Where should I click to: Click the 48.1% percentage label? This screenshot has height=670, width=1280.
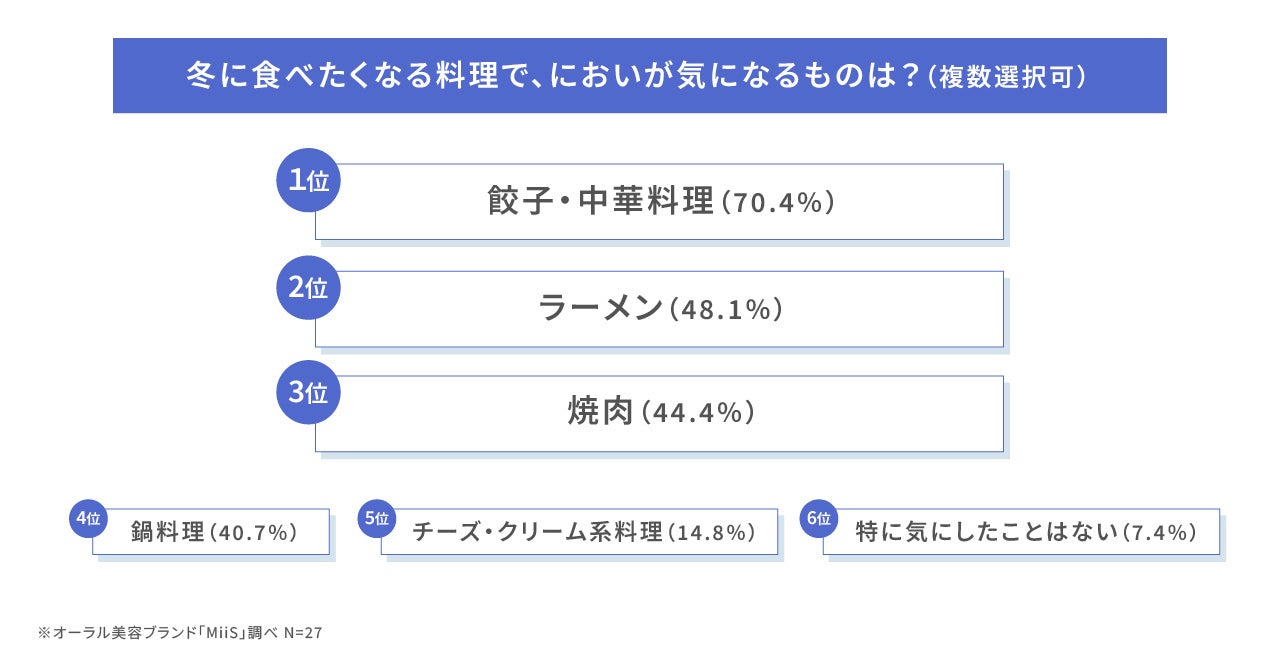point(726,309)
